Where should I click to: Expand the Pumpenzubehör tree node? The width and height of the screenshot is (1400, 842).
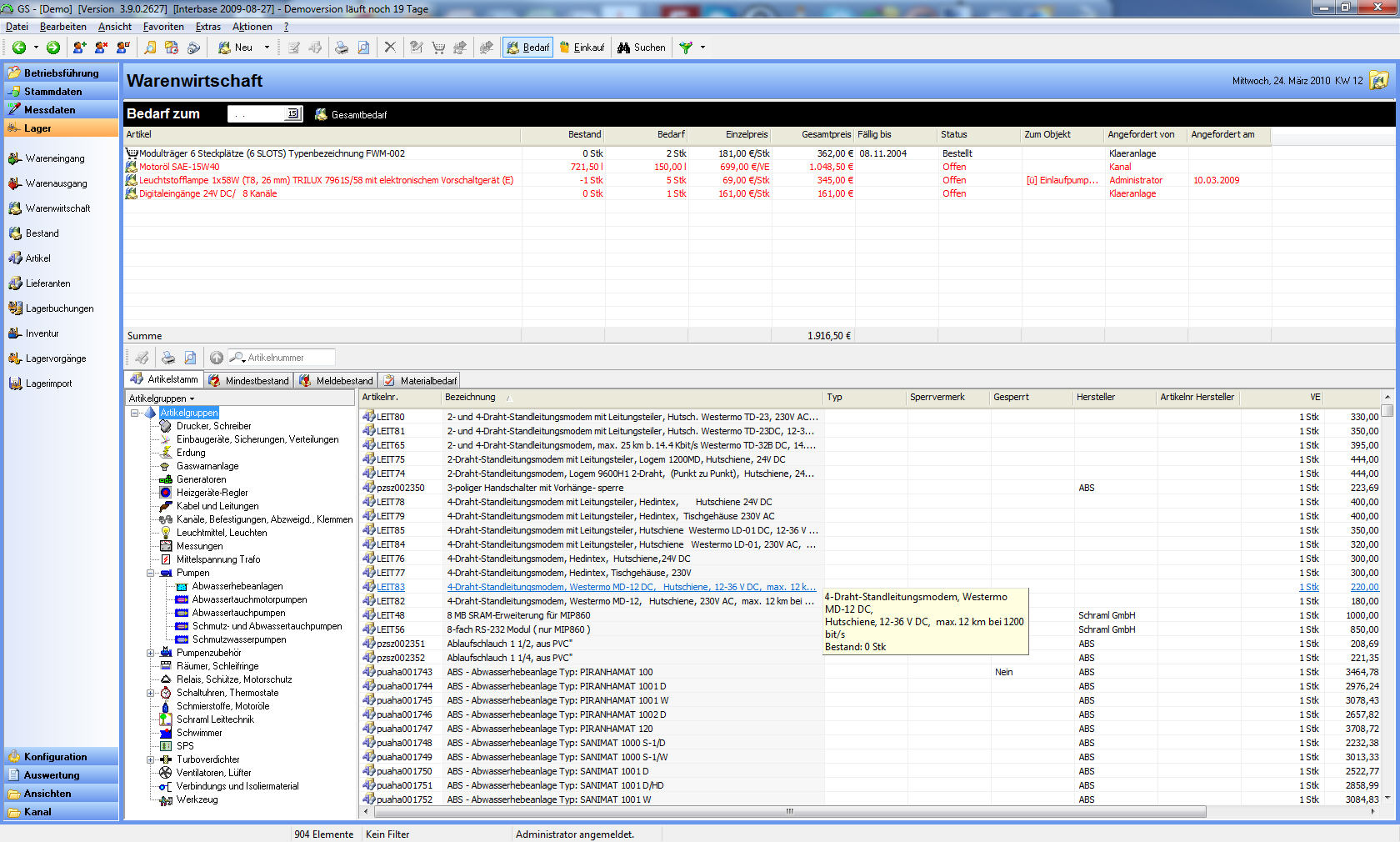point(151,654)
